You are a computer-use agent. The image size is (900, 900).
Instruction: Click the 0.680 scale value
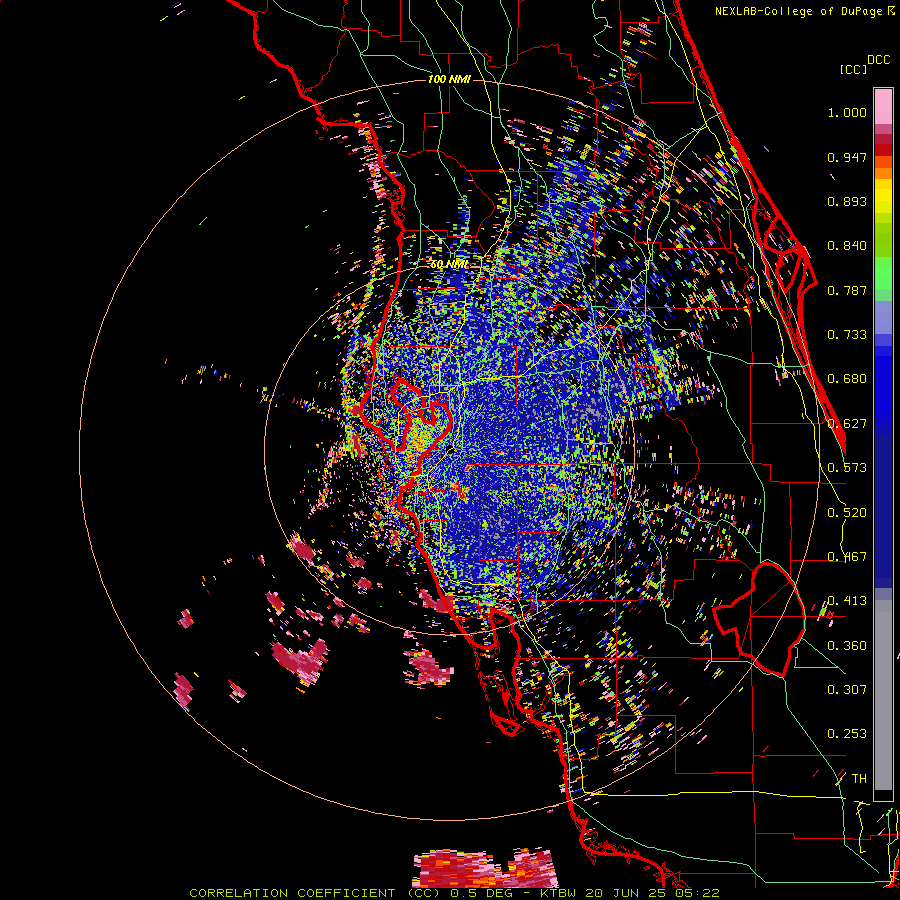coord(847,379)
